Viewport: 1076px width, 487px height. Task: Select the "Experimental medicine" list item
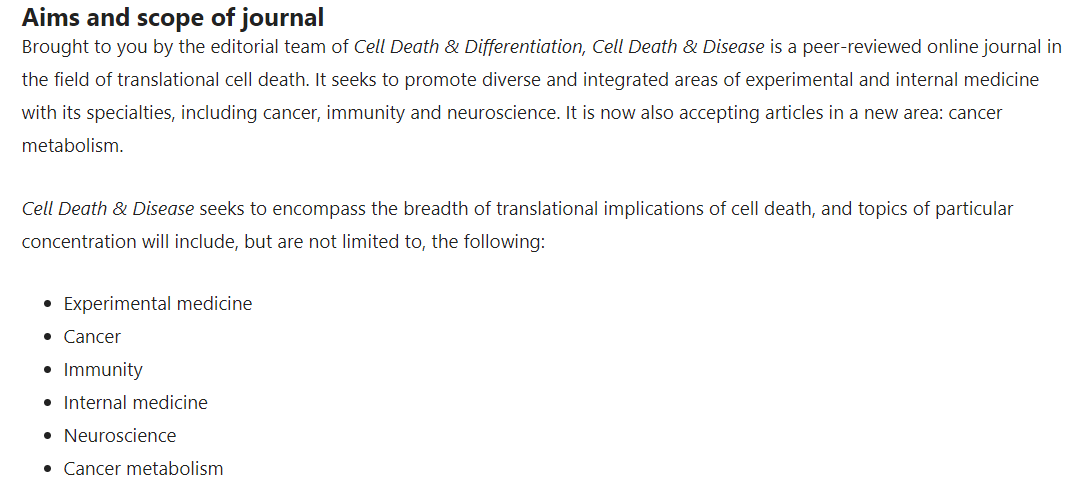click(x=158, y=304)
